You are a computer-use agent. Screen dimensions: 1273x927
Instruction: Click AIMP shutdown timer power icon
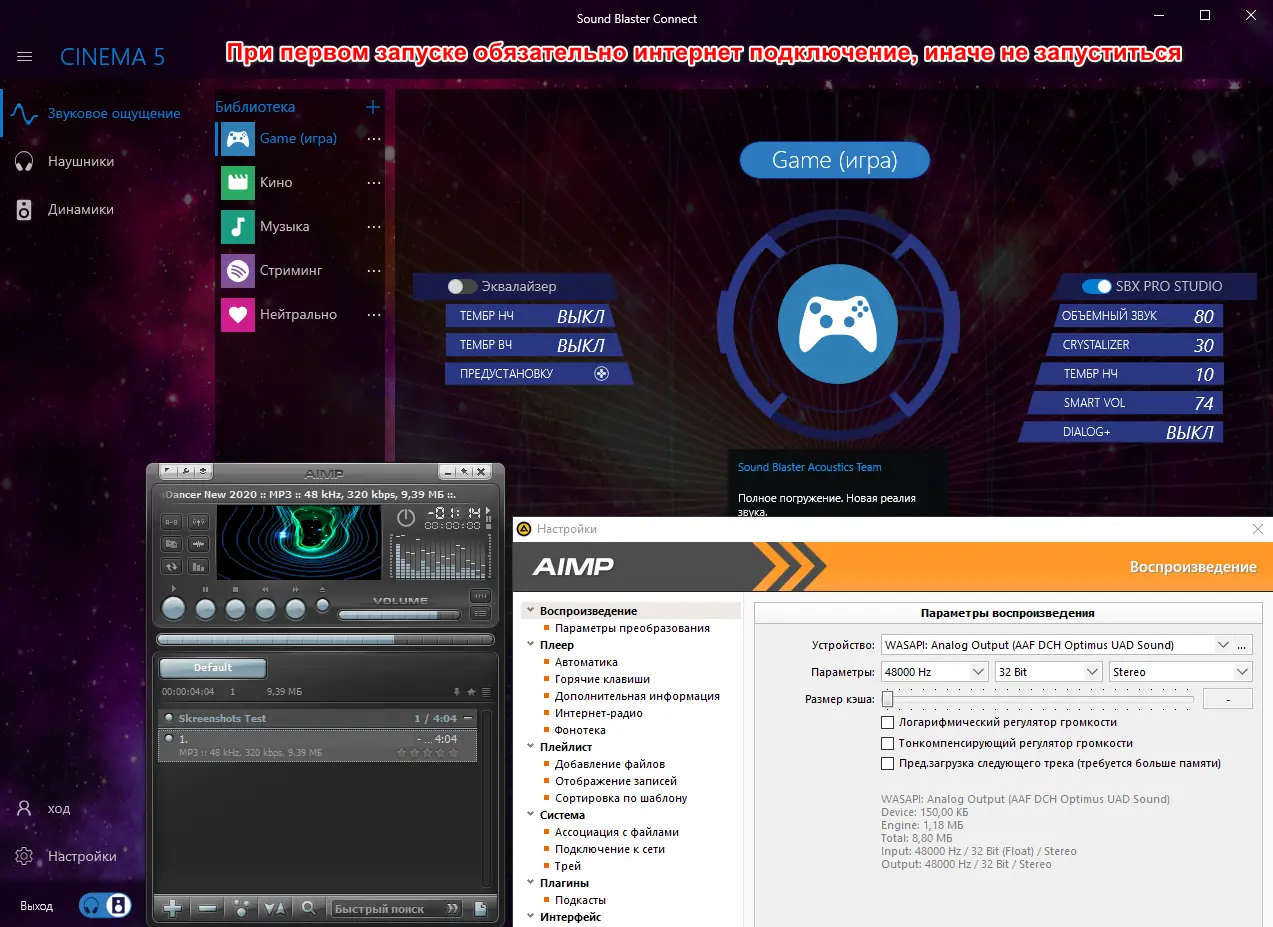(x=406, y=517)
